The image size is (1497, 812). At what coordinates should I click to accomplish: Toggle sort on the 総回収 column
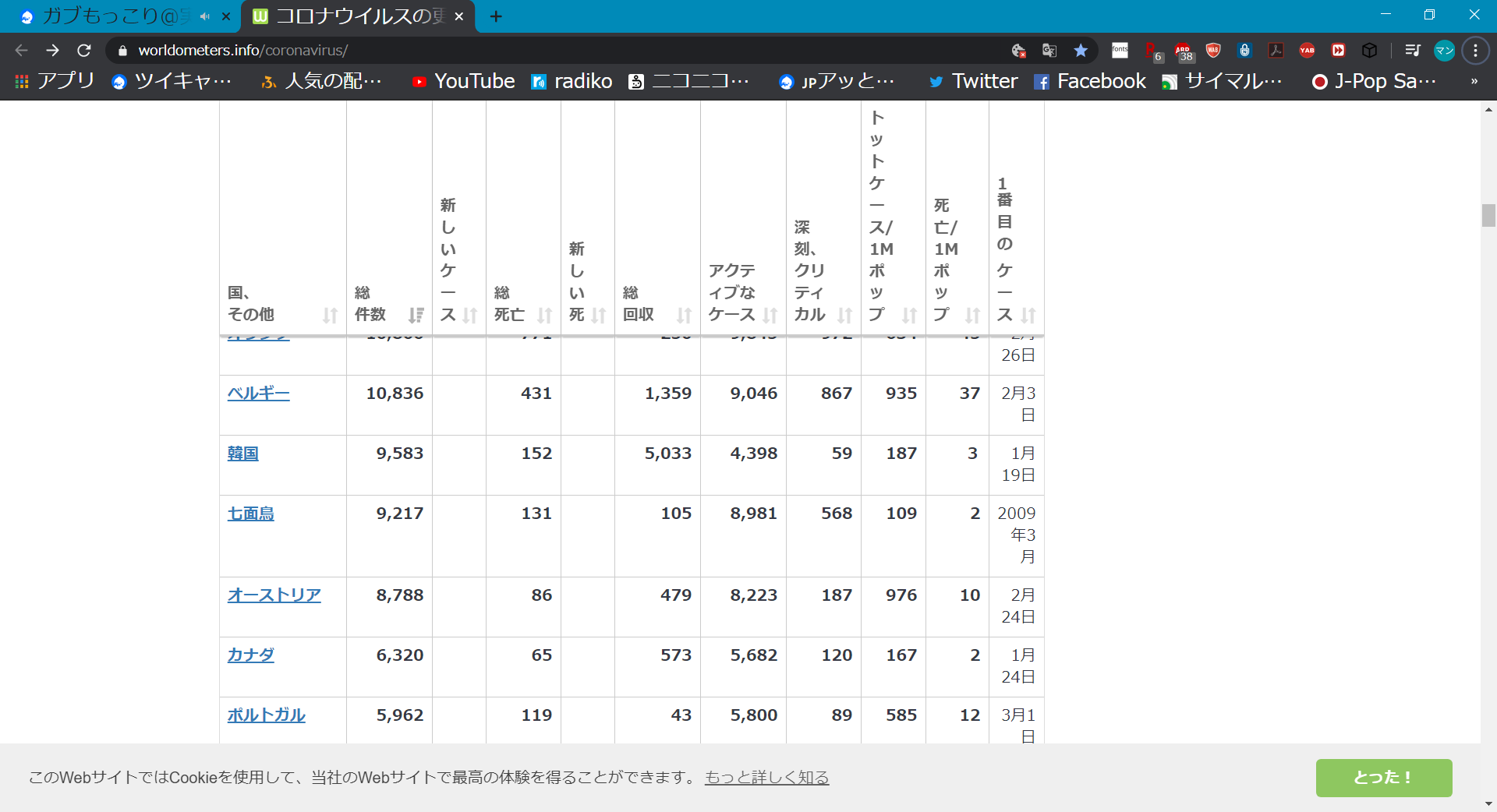[684, 315]
